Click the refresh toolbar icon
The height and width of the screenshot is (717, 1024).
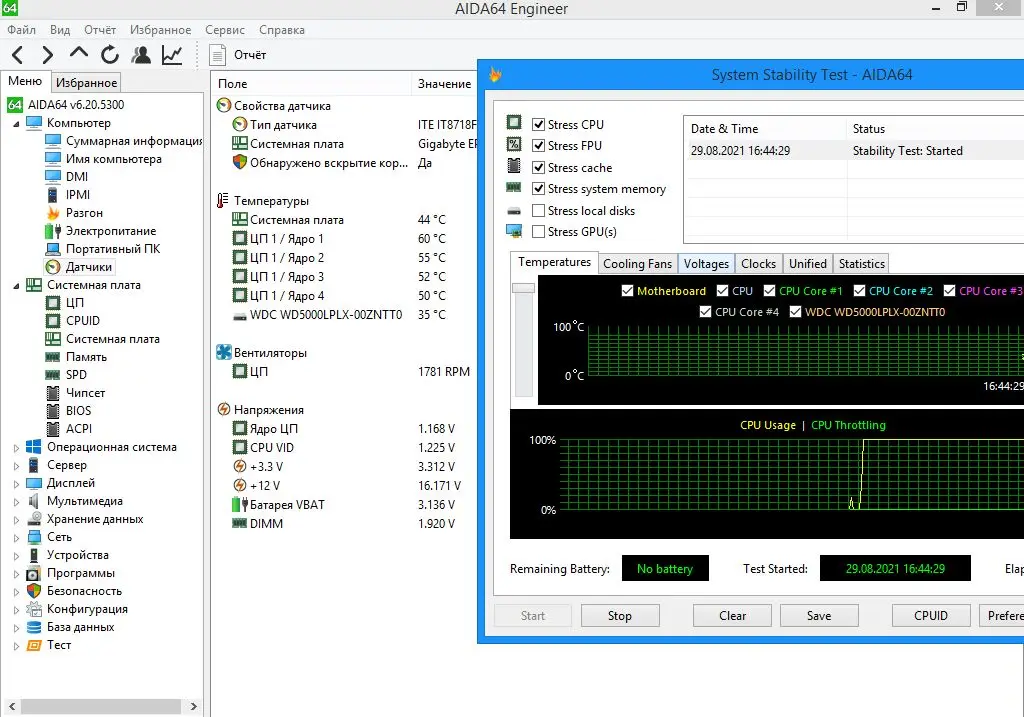click(x=110, y=55)
